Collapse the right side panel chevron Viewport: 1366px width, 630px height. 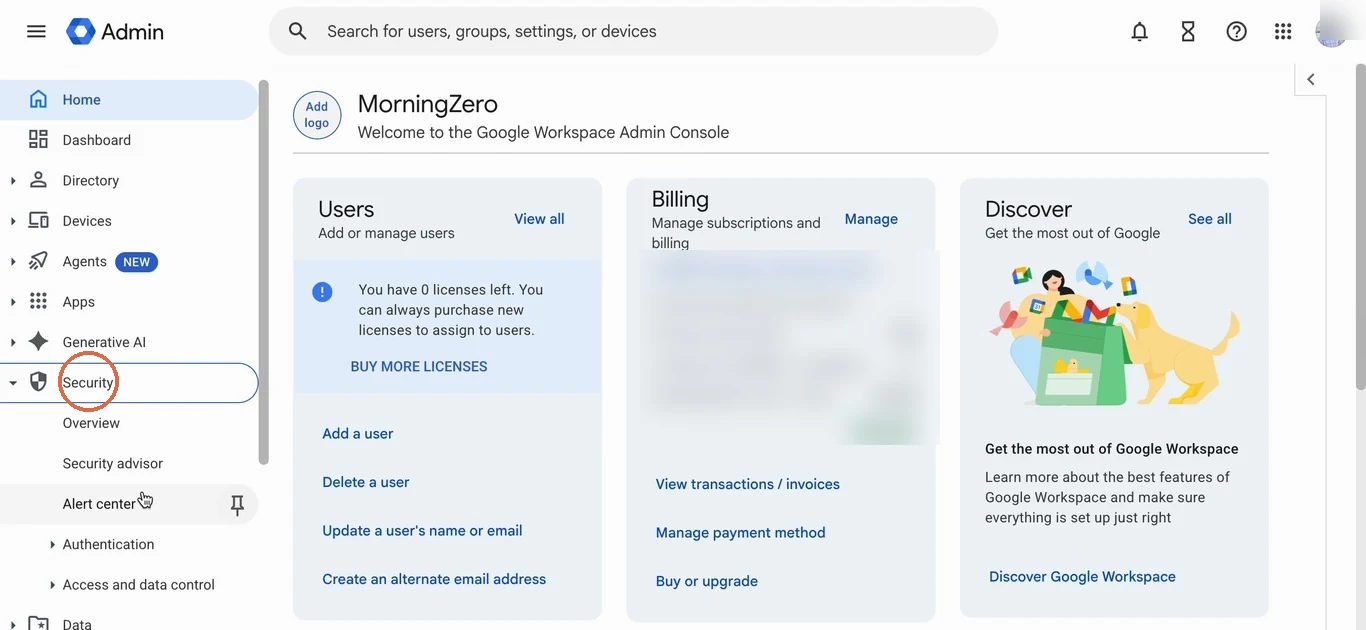1310,79
